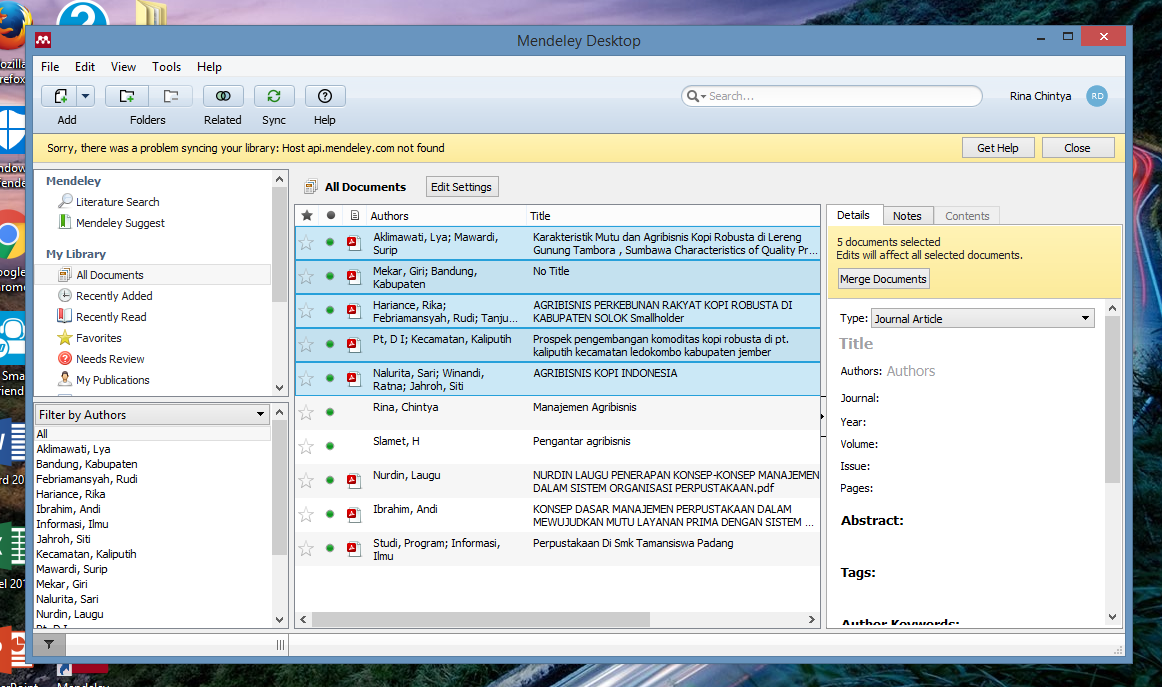
Task: Toggle read status dot for Ibrahim, Andi row
Action: tap(330, 514)
